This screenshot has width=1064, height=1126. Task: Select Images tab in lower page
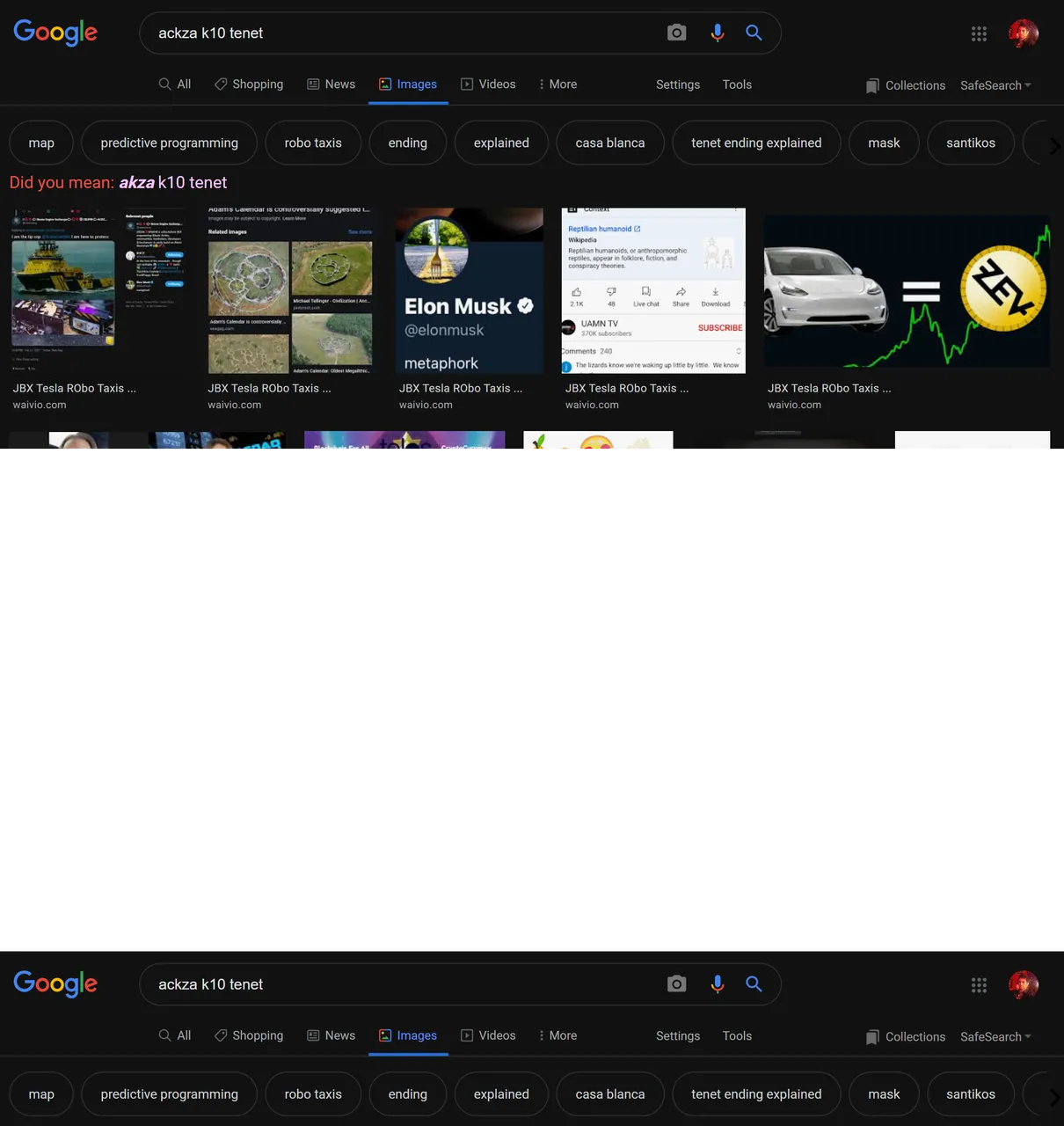click(x=408, y=1035)
